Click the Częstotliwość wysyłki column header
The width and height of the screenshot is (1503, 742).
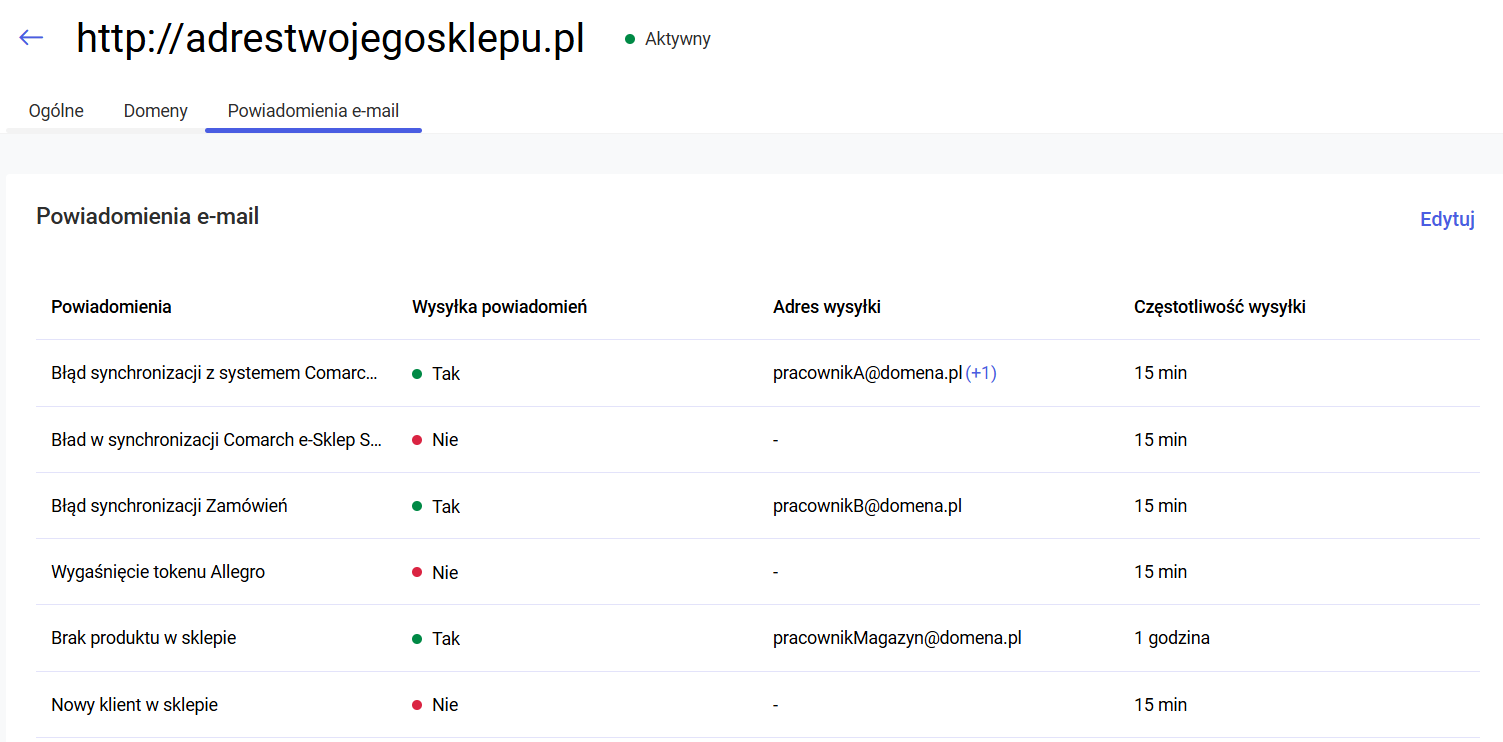pyautogui.click(x=1219, y=307)
